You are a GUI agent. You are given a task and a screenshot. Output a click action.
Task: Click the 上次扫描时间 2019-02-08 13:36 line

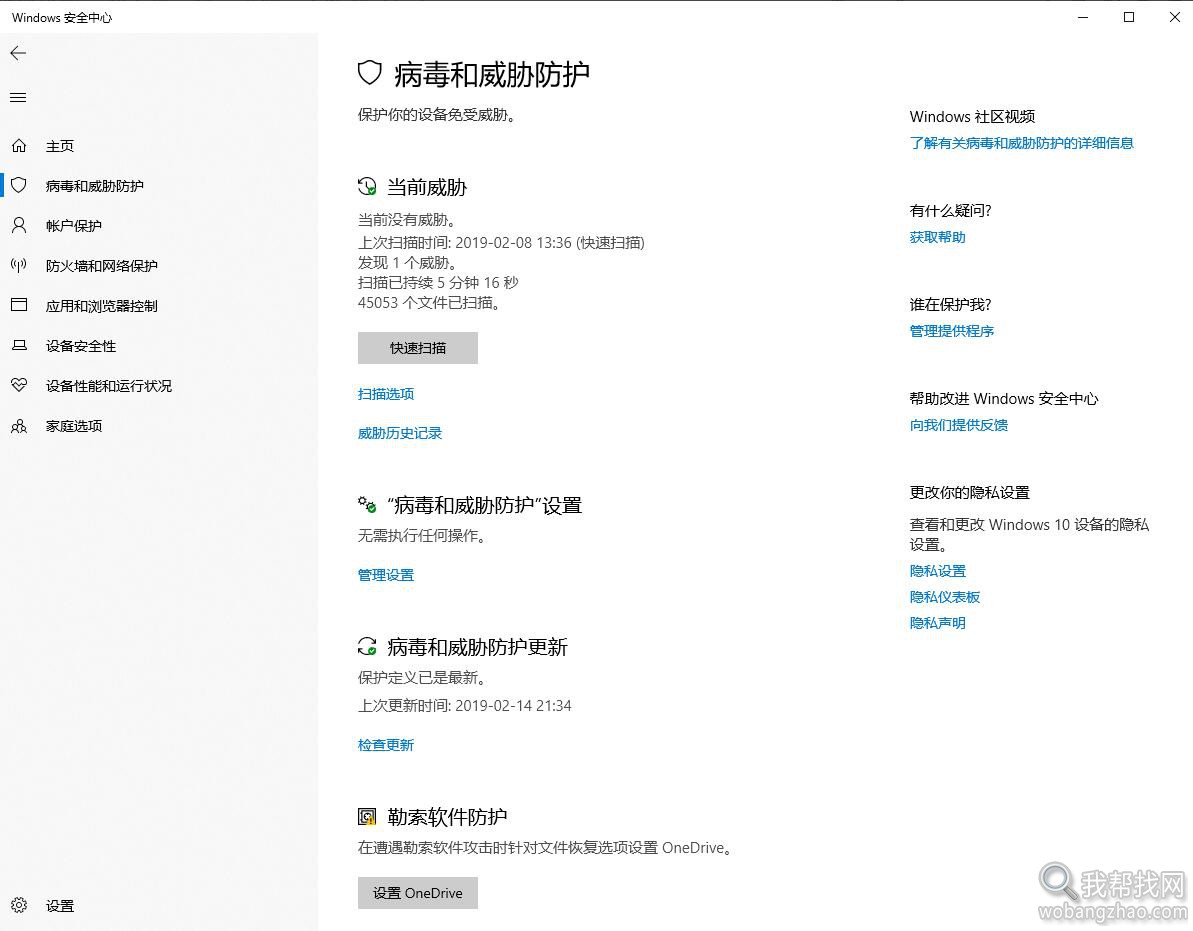(501, 243)
